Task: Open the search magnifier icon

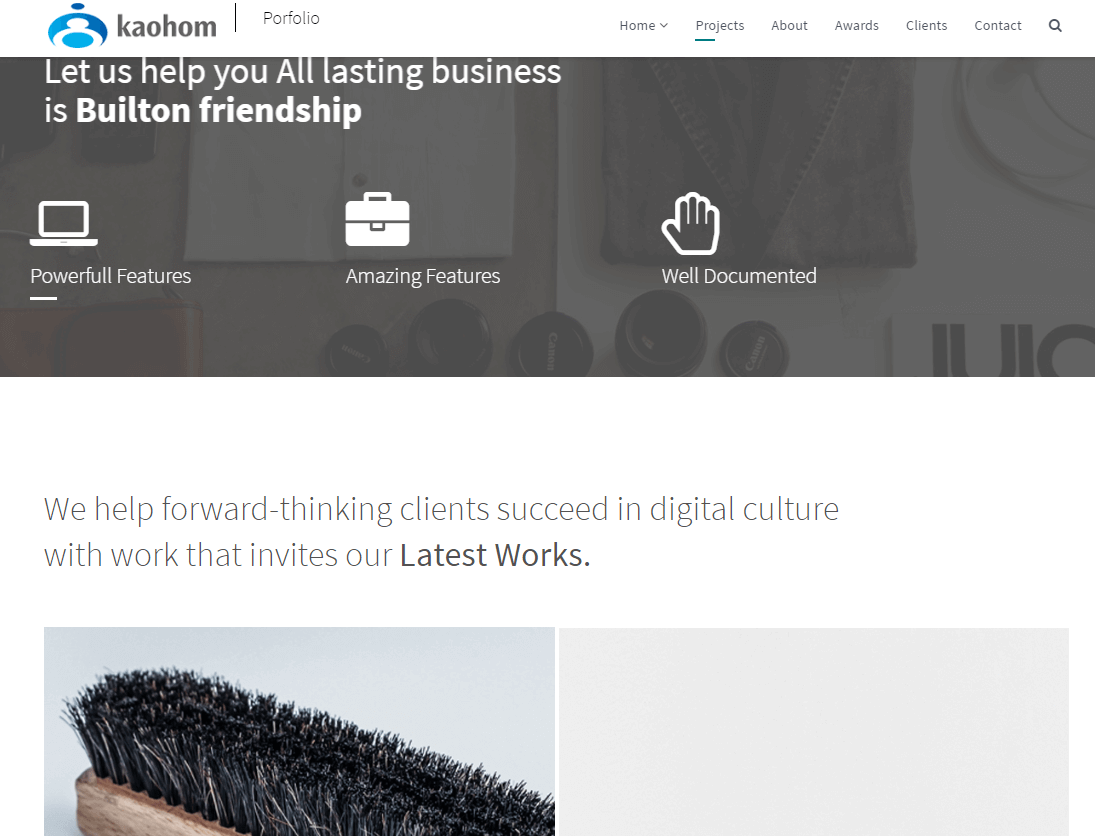Action: (x=1054, y=26)
